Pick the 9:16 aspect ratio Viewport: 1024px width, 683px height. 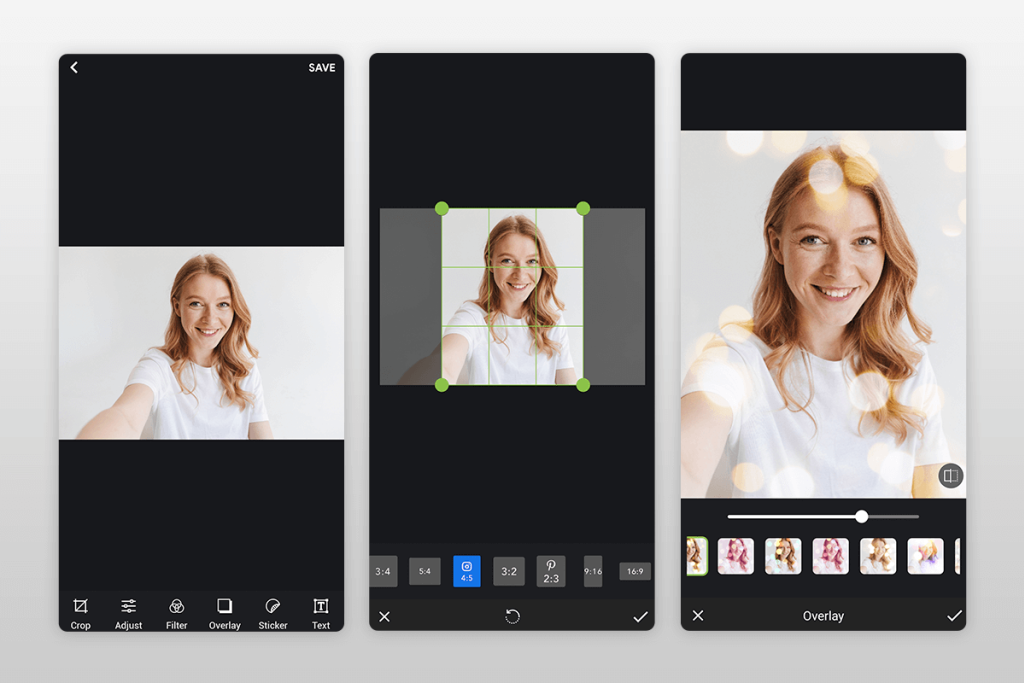[x=592, y=570]
